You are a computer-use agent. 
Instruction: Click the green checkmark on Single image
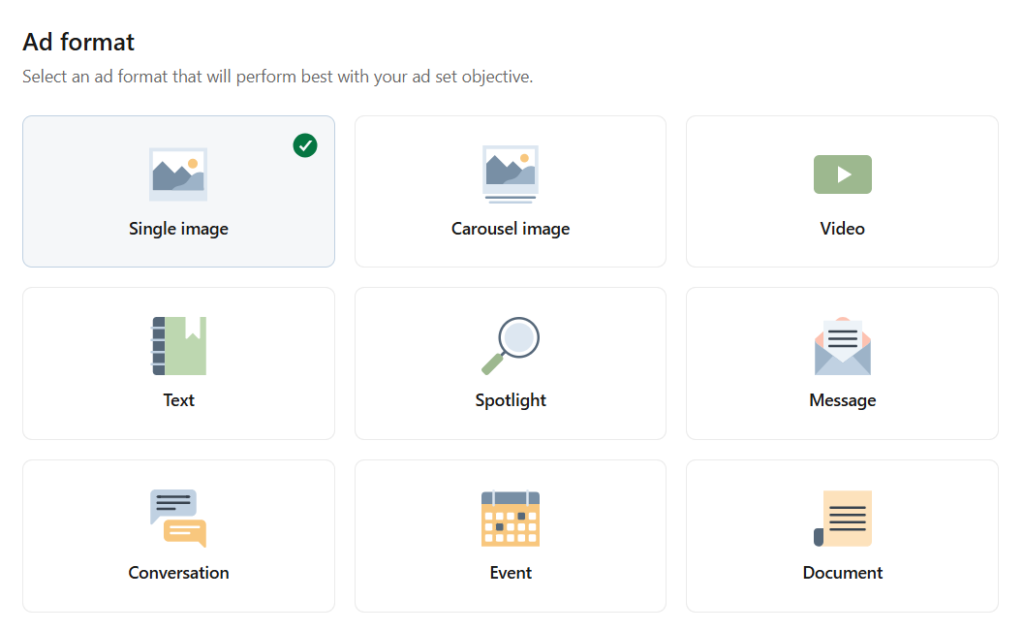(x=305, y=146)
